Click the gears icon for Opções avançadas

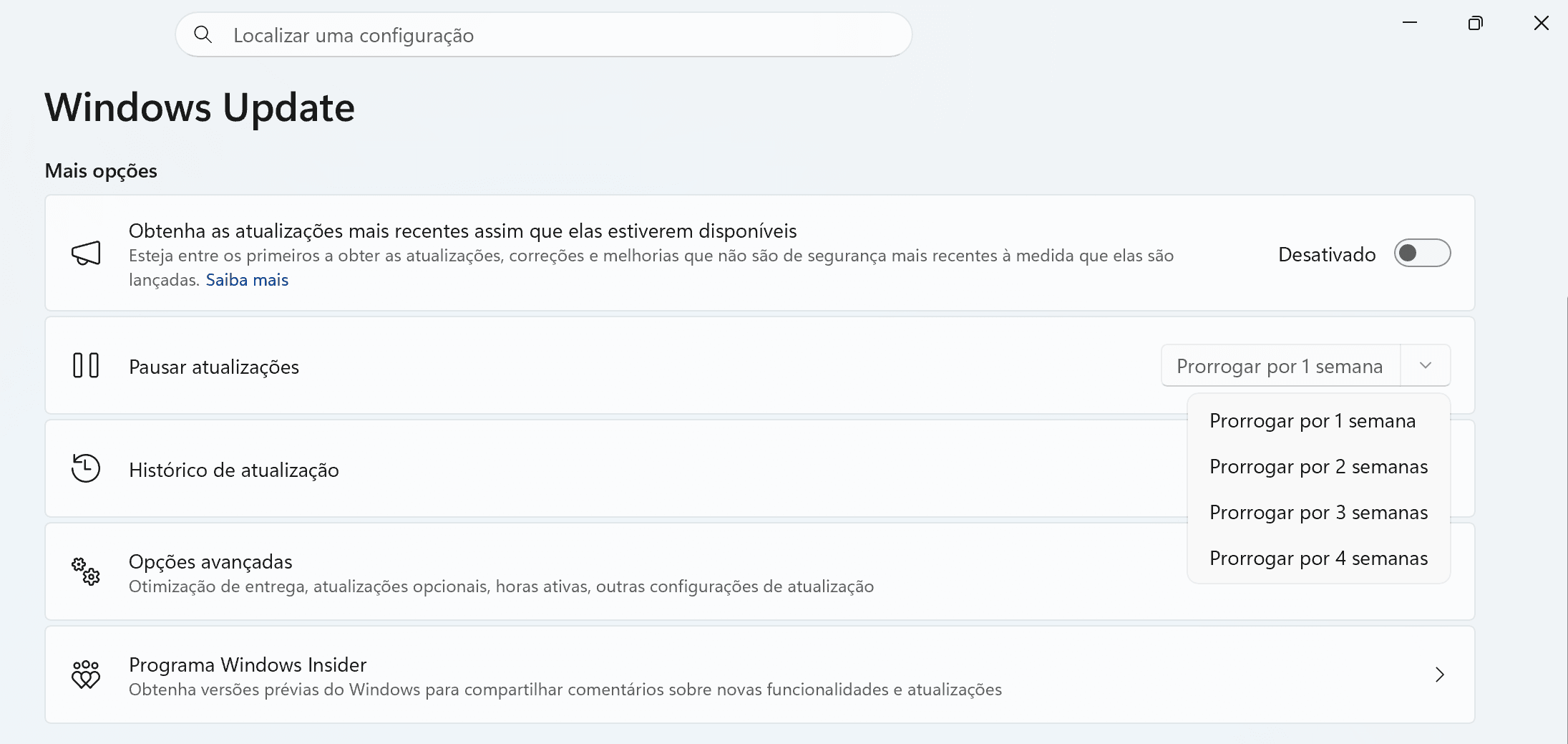tap(86, 571)
